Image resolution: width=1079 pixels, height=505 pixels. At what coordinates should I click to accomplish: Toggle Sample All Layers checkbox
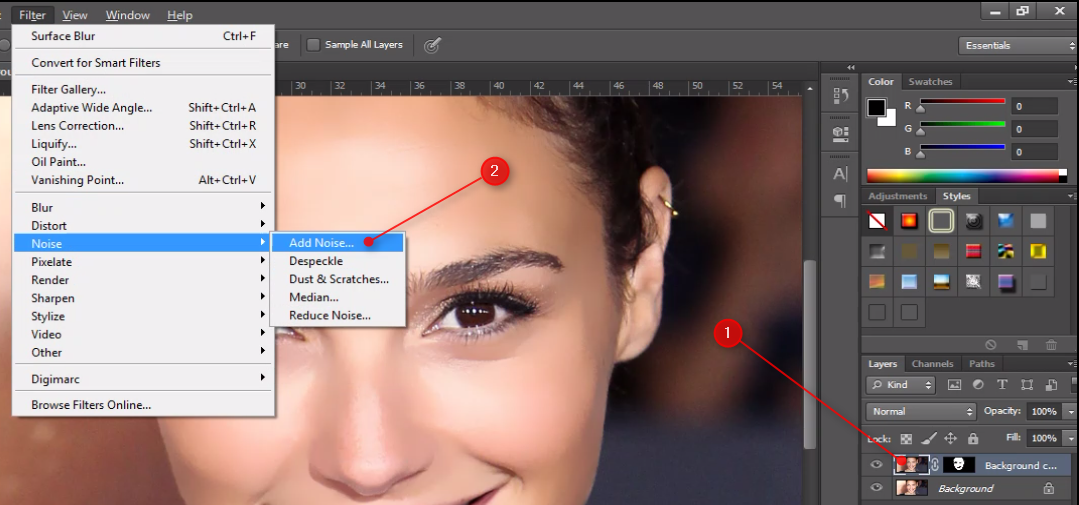click(313, 45)
